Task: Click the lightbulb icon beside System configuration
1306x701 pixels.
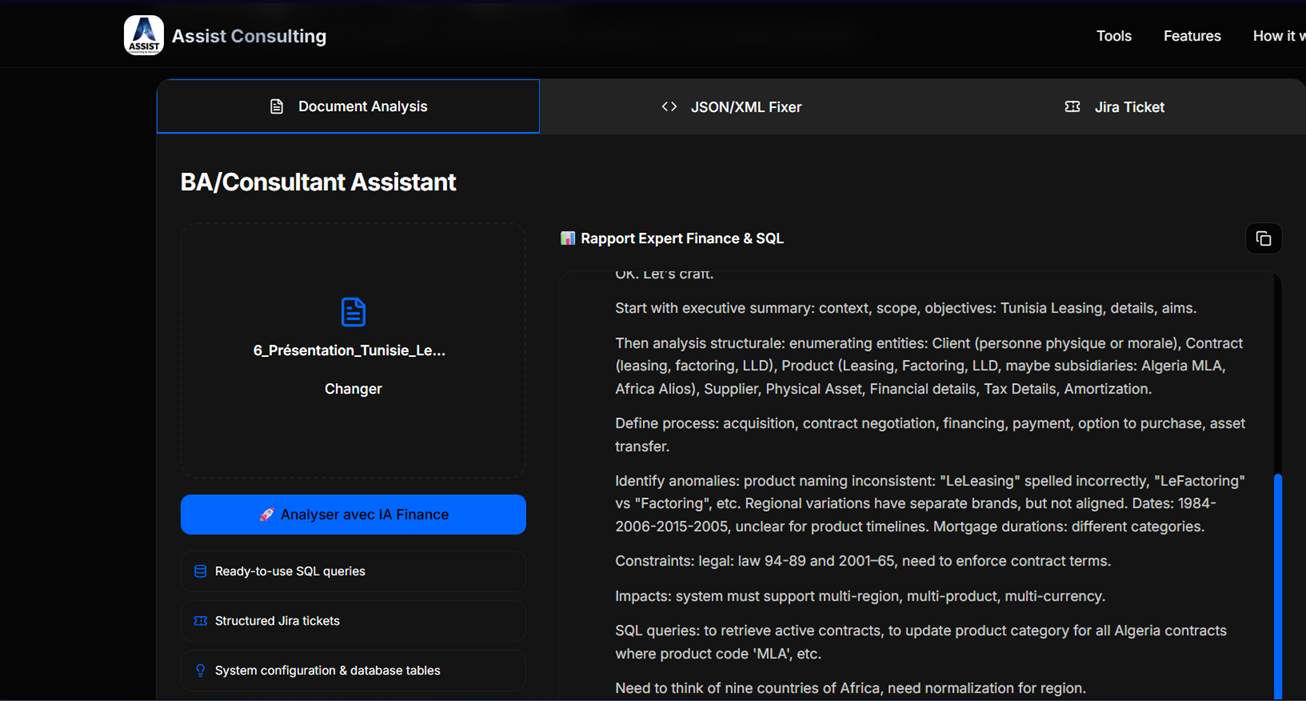Action: point(200,671)
